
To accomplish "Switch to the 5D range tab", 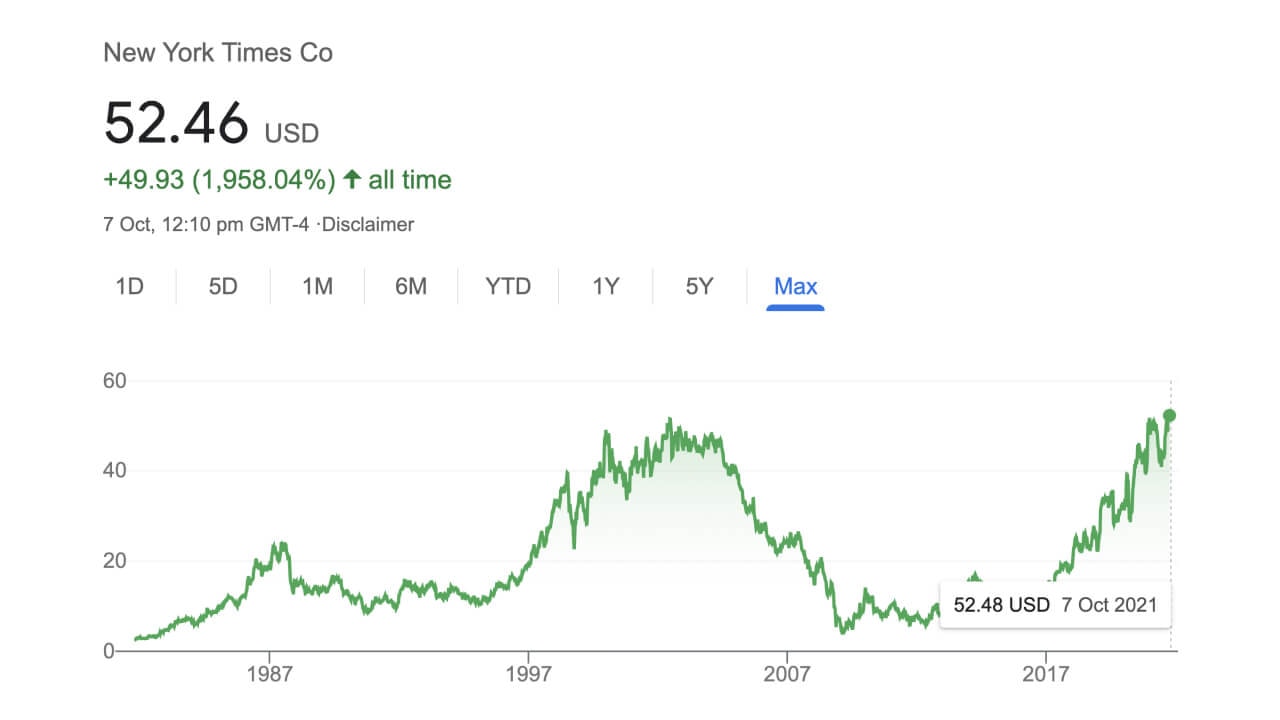I will coord(223,287).
